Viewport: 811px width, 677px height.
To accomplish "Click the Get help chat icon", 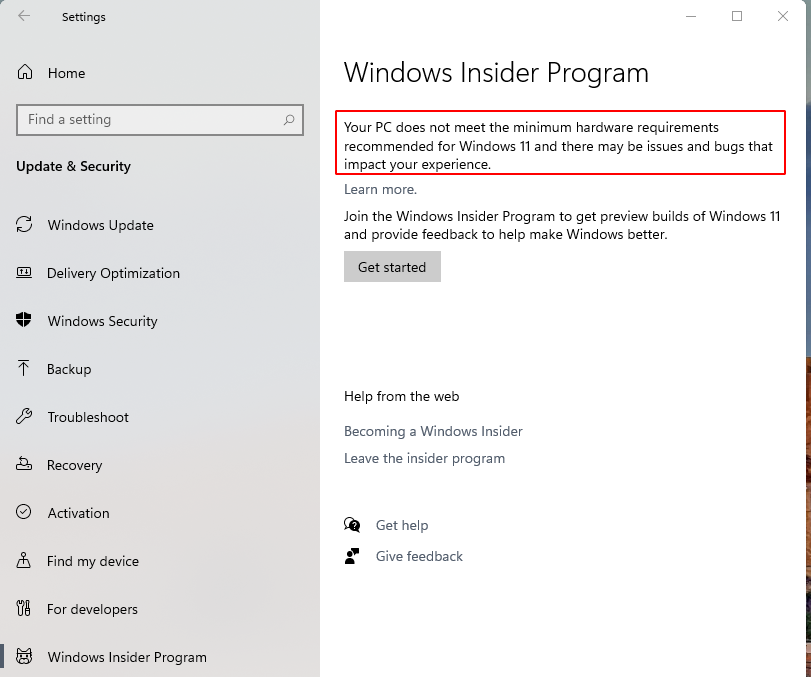I will 352,525.
